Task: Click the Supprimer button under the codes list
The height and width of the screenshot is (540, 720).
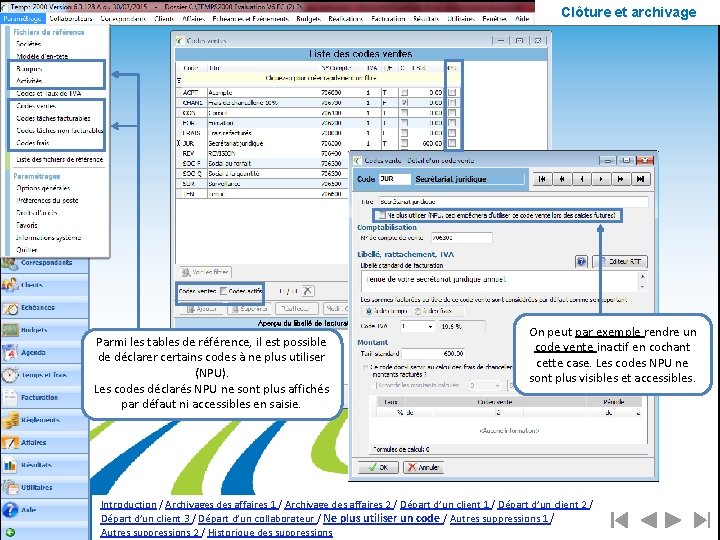Action: (x=249, y=309)
